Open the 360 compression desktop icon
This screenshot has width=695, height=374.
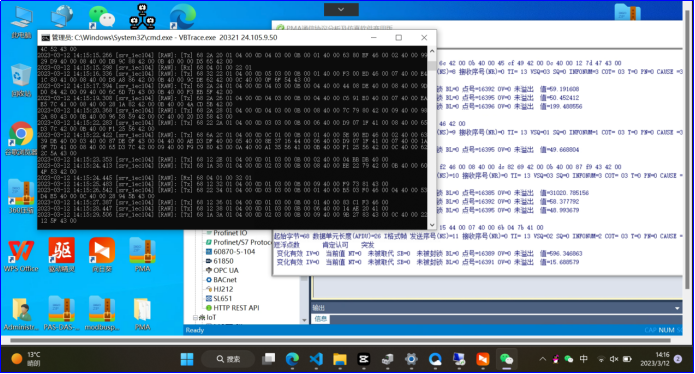[x=21, y=196]
